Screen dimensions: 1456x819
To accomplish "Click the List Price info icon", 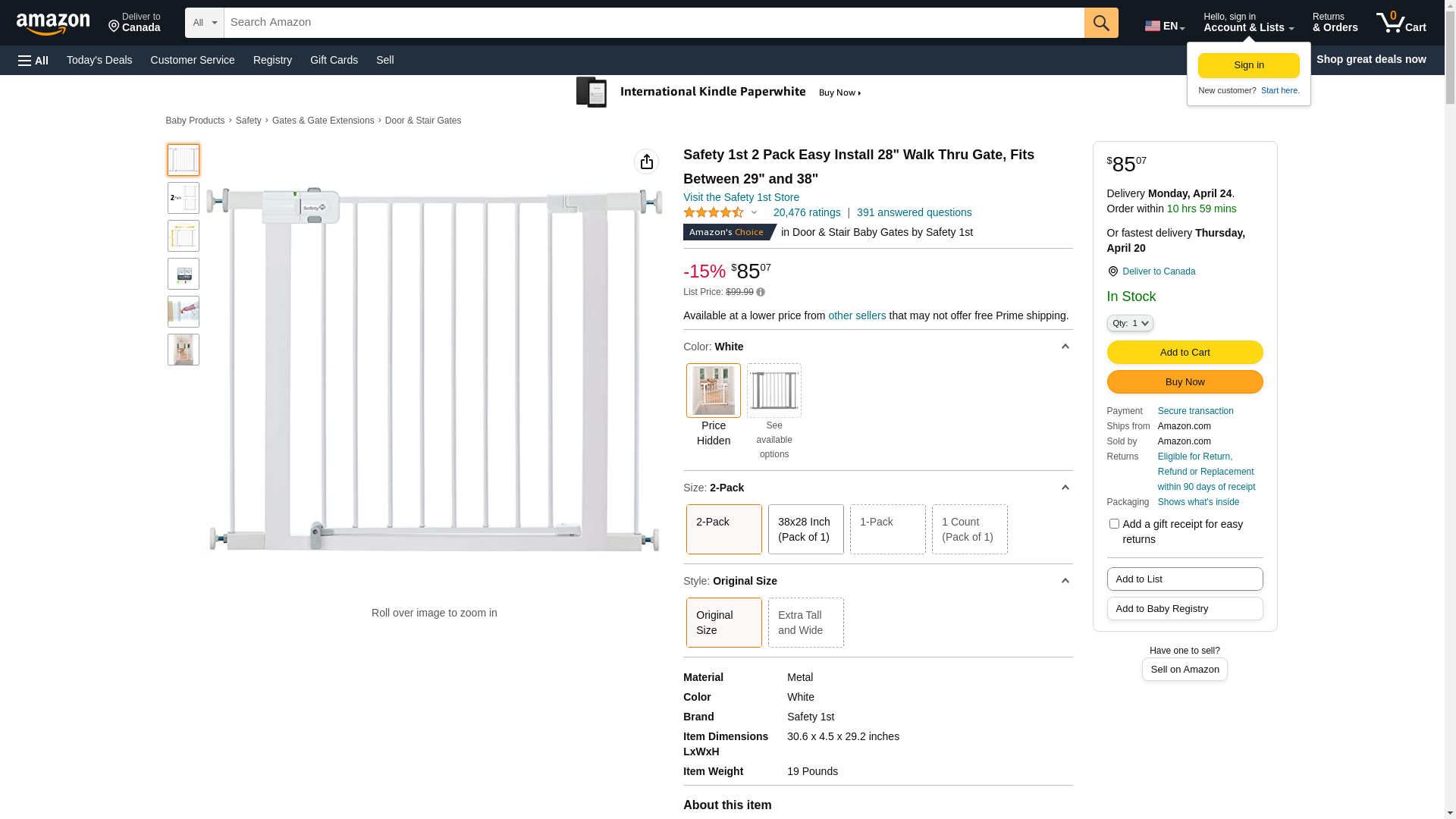I will point(761,292).
